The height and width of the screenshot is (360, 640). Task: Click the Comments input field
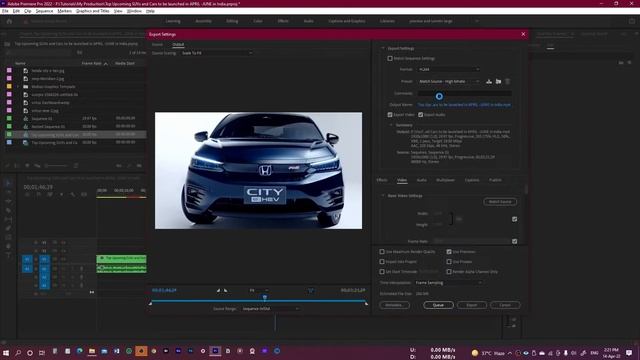464,93
